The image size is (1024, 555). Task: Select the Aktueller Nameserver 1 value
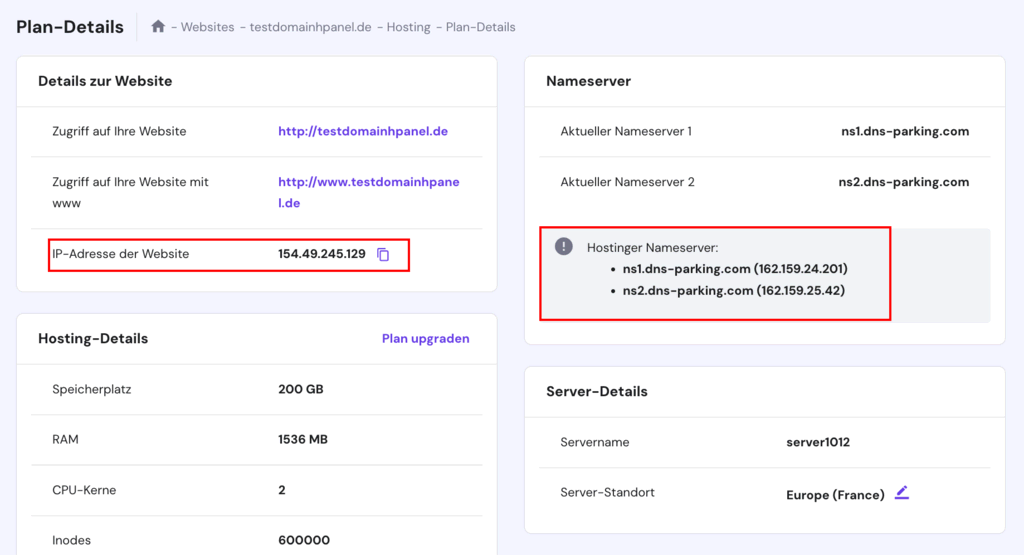pos(904,131)
